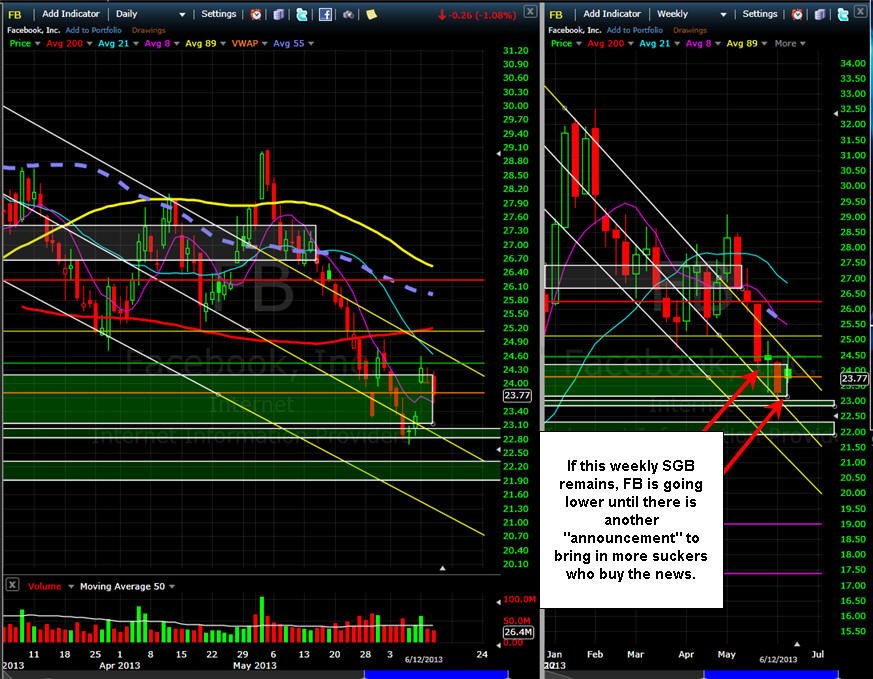Click the Twitter bird icon on Daily chart
The image size is (873, 679).
(302, 14)
